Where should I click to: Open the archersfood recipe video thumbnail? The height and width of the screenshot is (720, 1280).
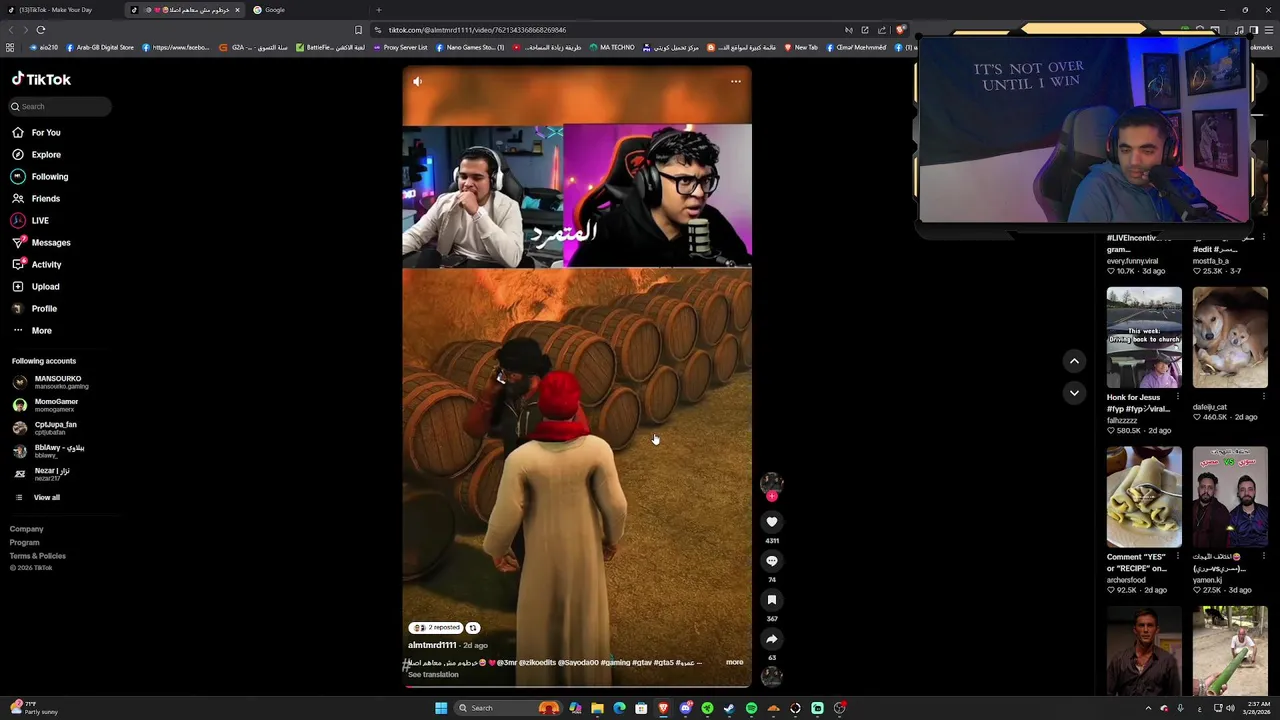pos(1144,497)
